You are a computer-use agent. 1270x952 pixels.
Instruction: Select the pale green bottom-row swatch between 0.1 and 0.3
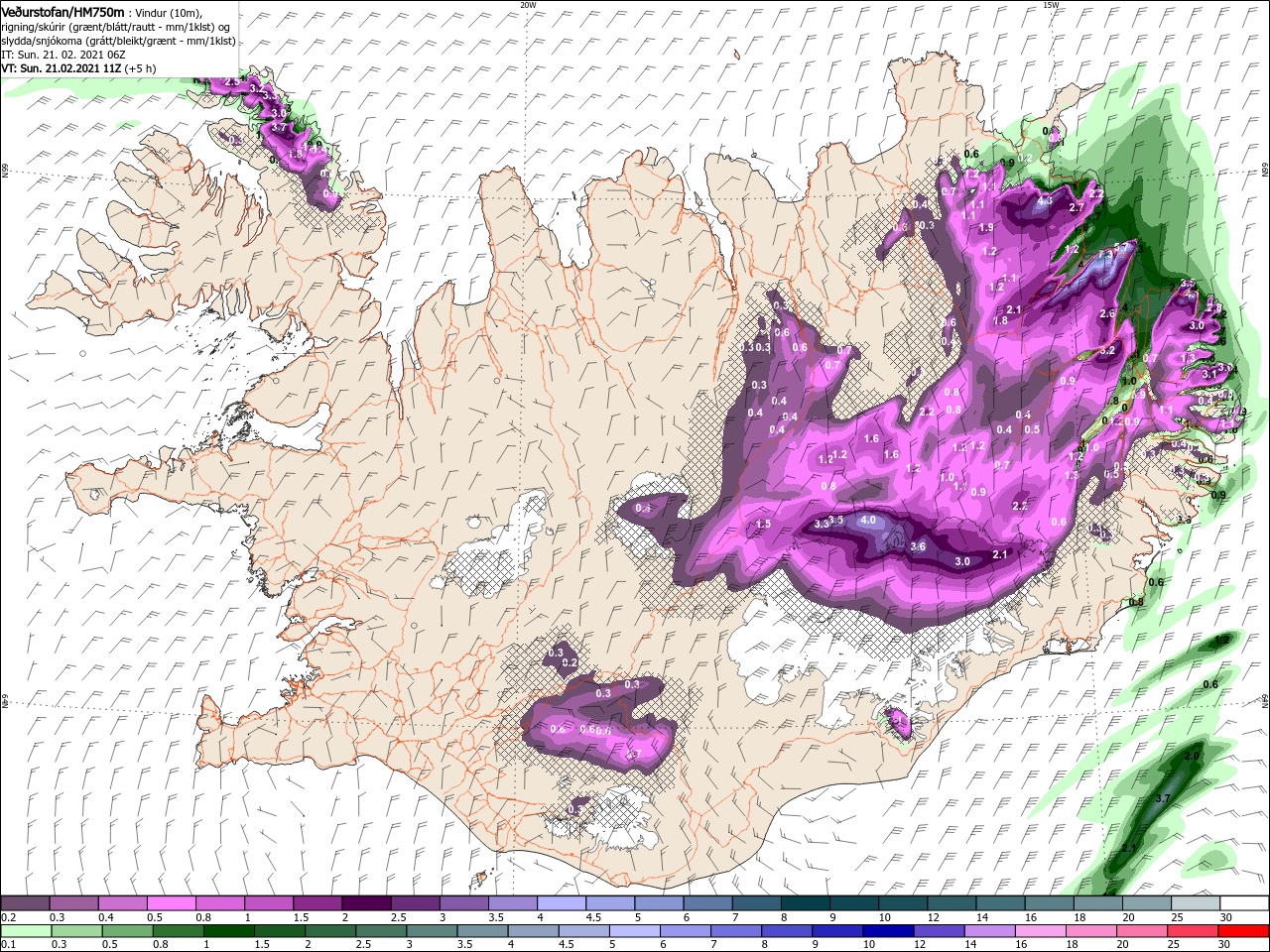[25, 931]
